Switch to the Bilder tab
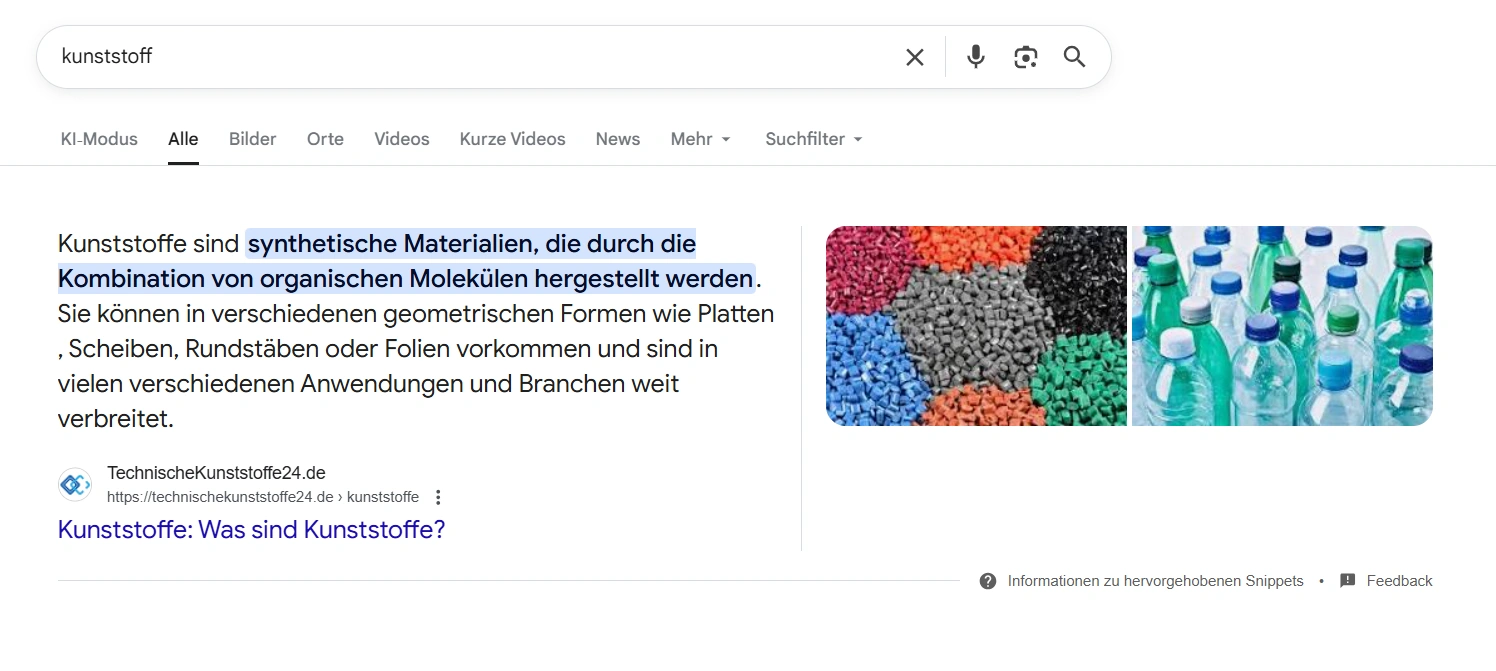Image resolution: width=1496 pixels, height=671 pixels. (x=251, y=139)
